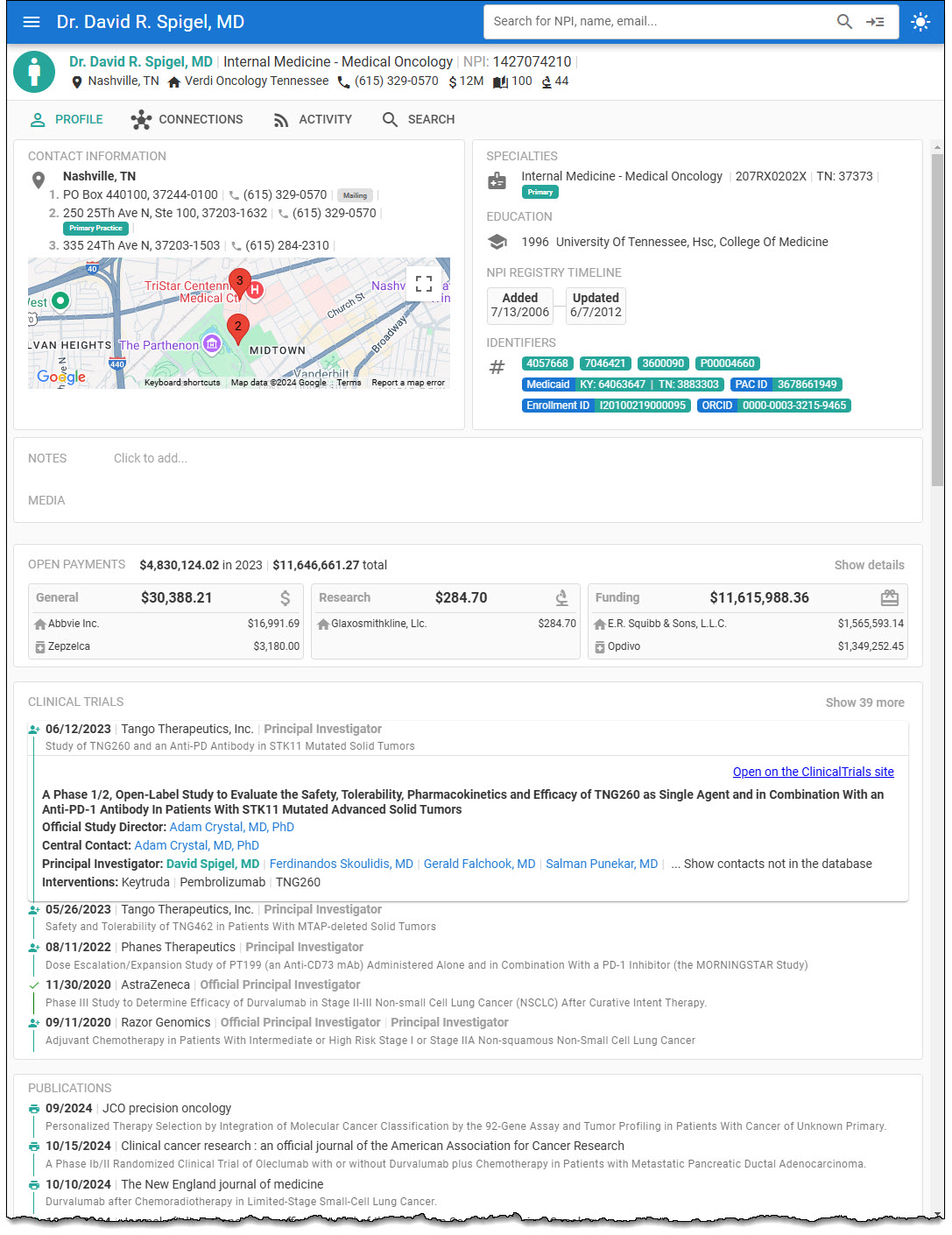Click the Notes 'Click to add...' field
The image size is (952, 1235).
[x=151, y=459]
